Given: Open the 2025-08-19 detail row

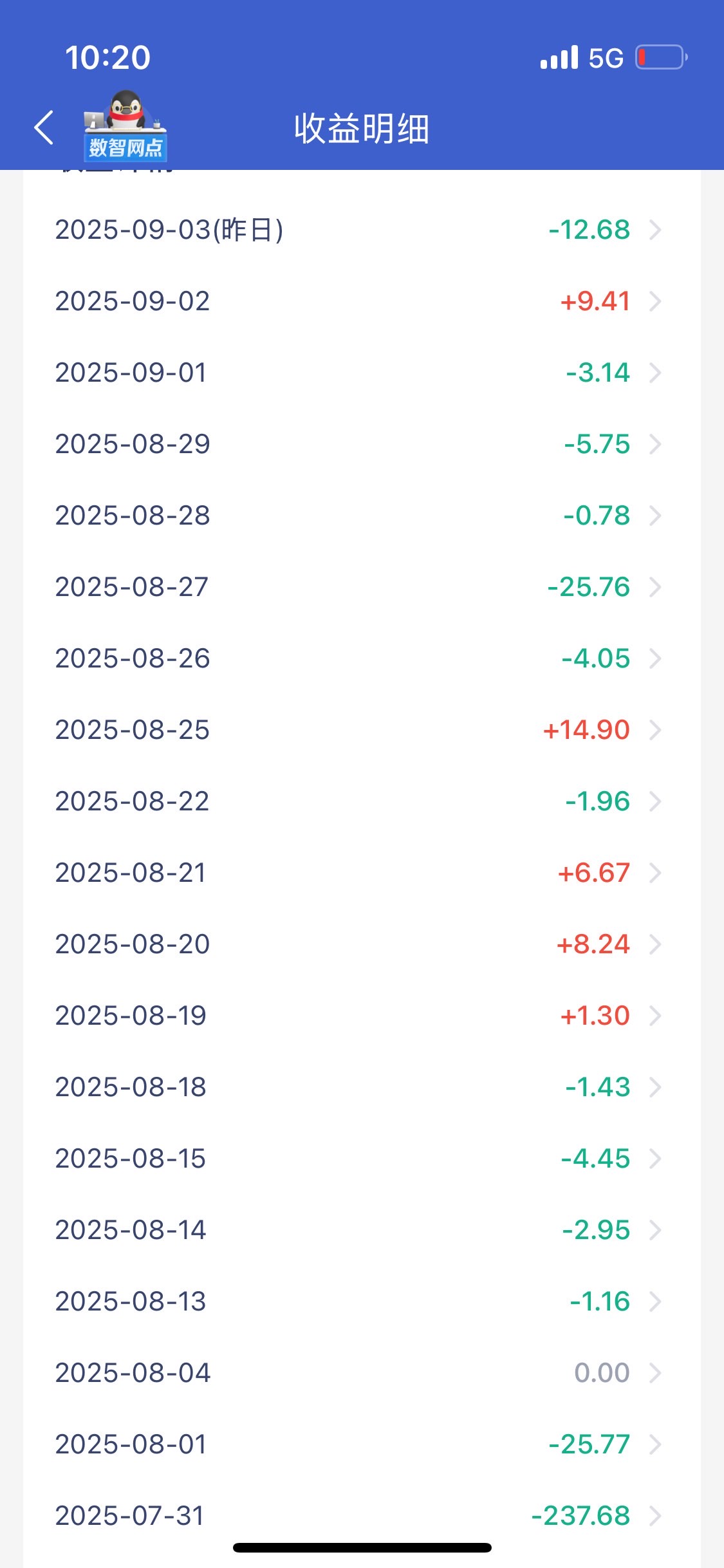Looking at the screenshot, I should click(x=362, y=1016).
